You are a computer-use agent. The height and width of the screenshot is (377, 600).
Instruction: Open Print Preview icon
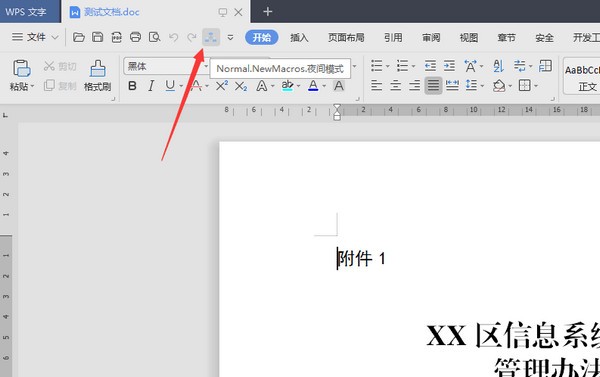point(154,37)
